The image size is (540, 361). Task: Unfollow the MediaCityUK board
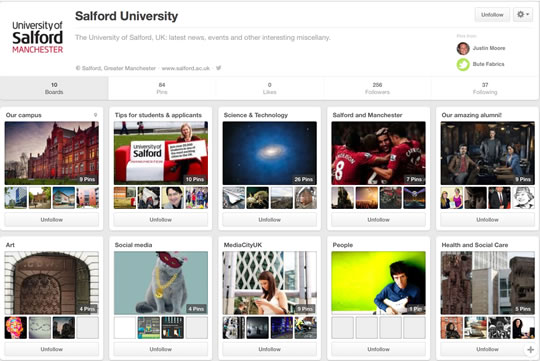(x=270, y=349)
